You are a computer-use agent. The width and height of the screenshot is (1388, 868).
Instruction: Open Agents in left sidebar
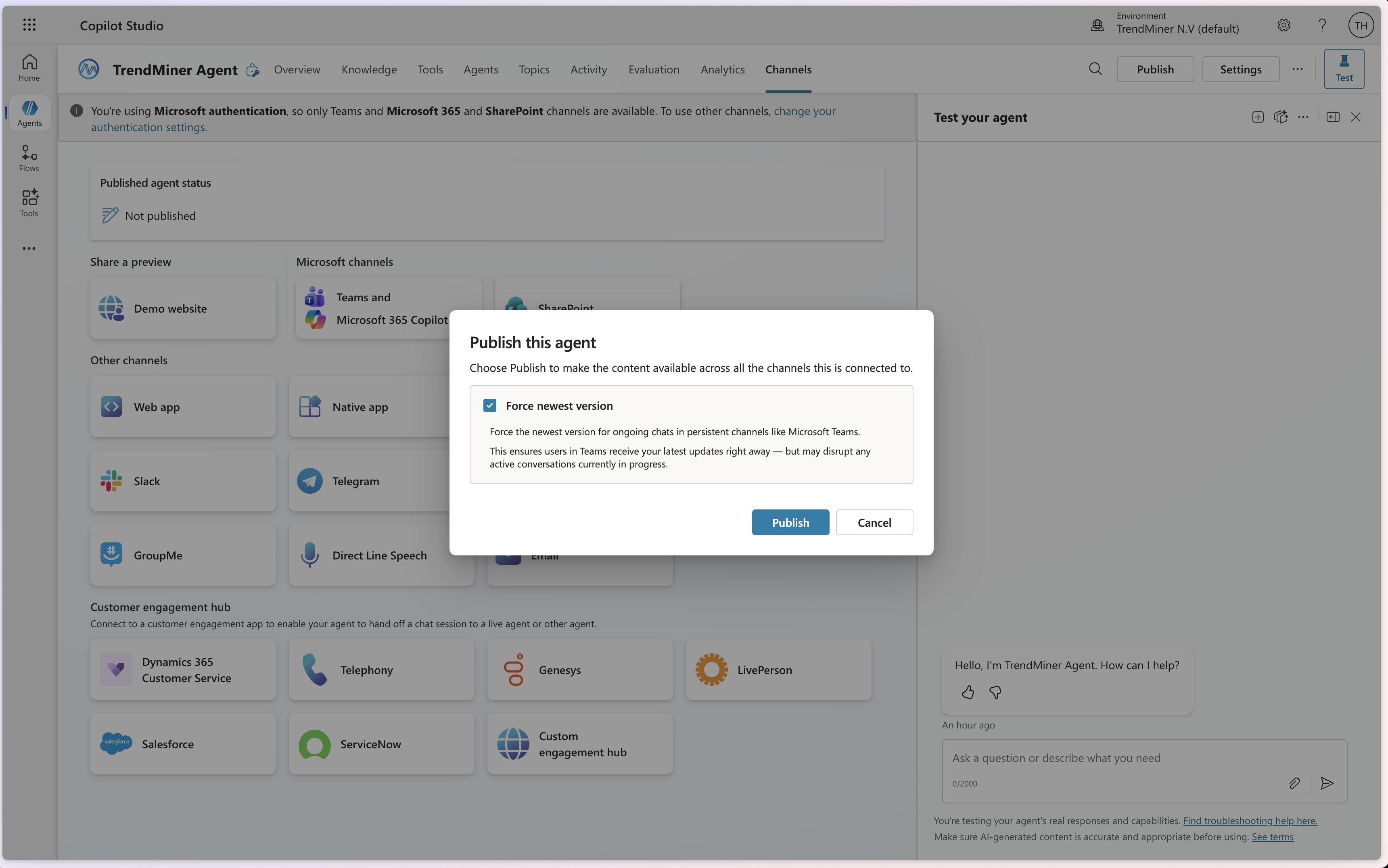pyautogui.click(x=29, y=113)
